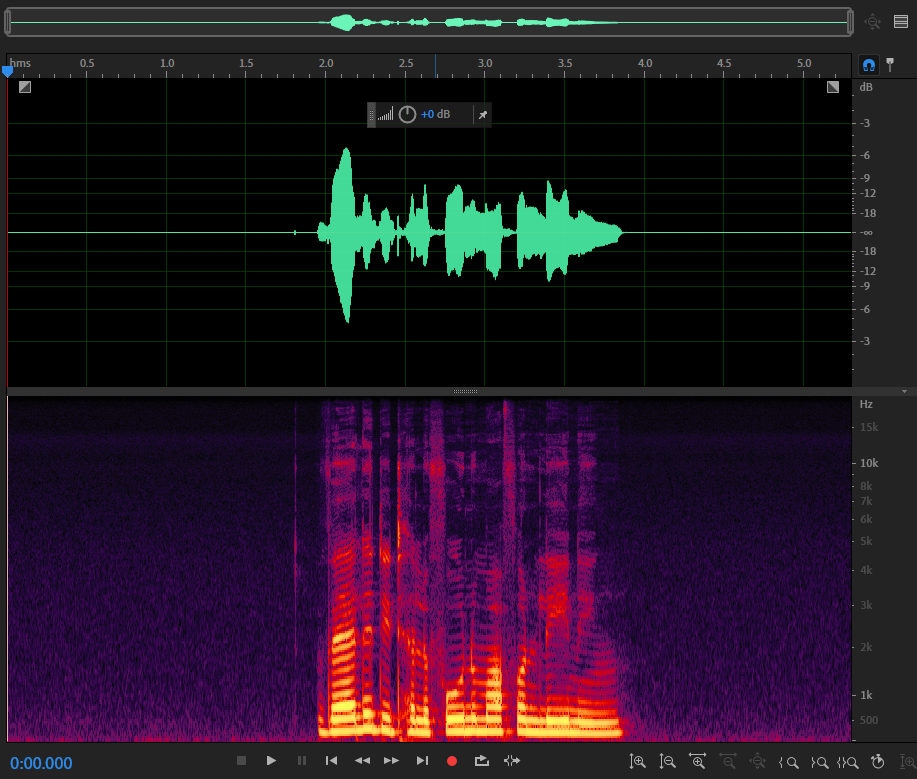Toggle Loop Playback icon
Viewport: 917px width, 779px height.
coord(481,761)
